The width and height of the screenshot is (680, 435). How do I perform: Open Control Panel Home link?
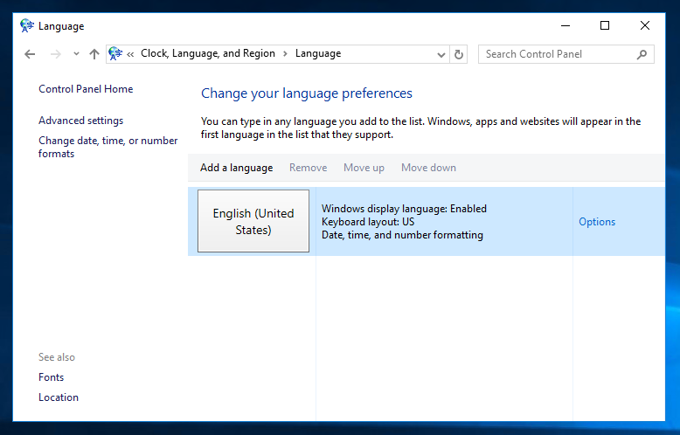(x=86, y=89)
